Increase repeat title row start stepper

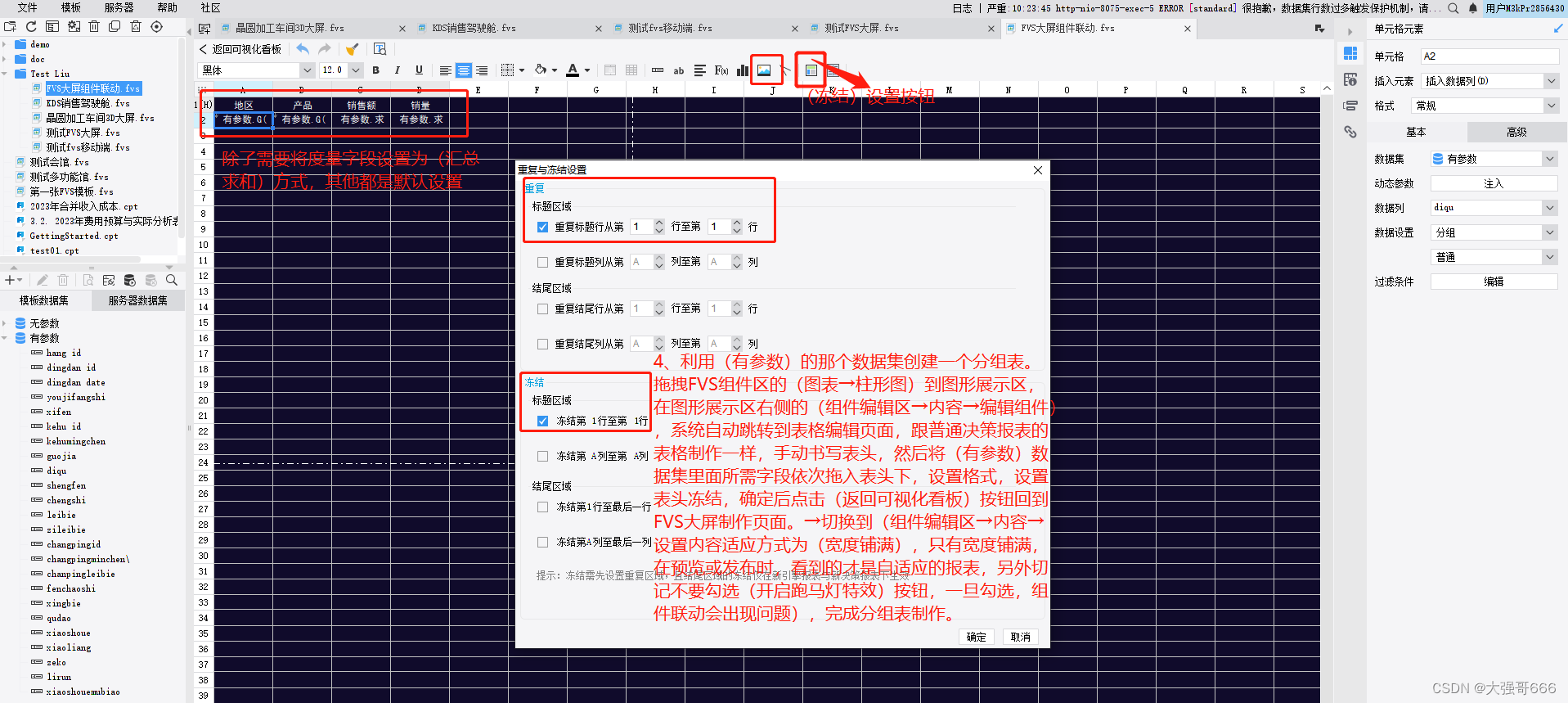[659, 223]
